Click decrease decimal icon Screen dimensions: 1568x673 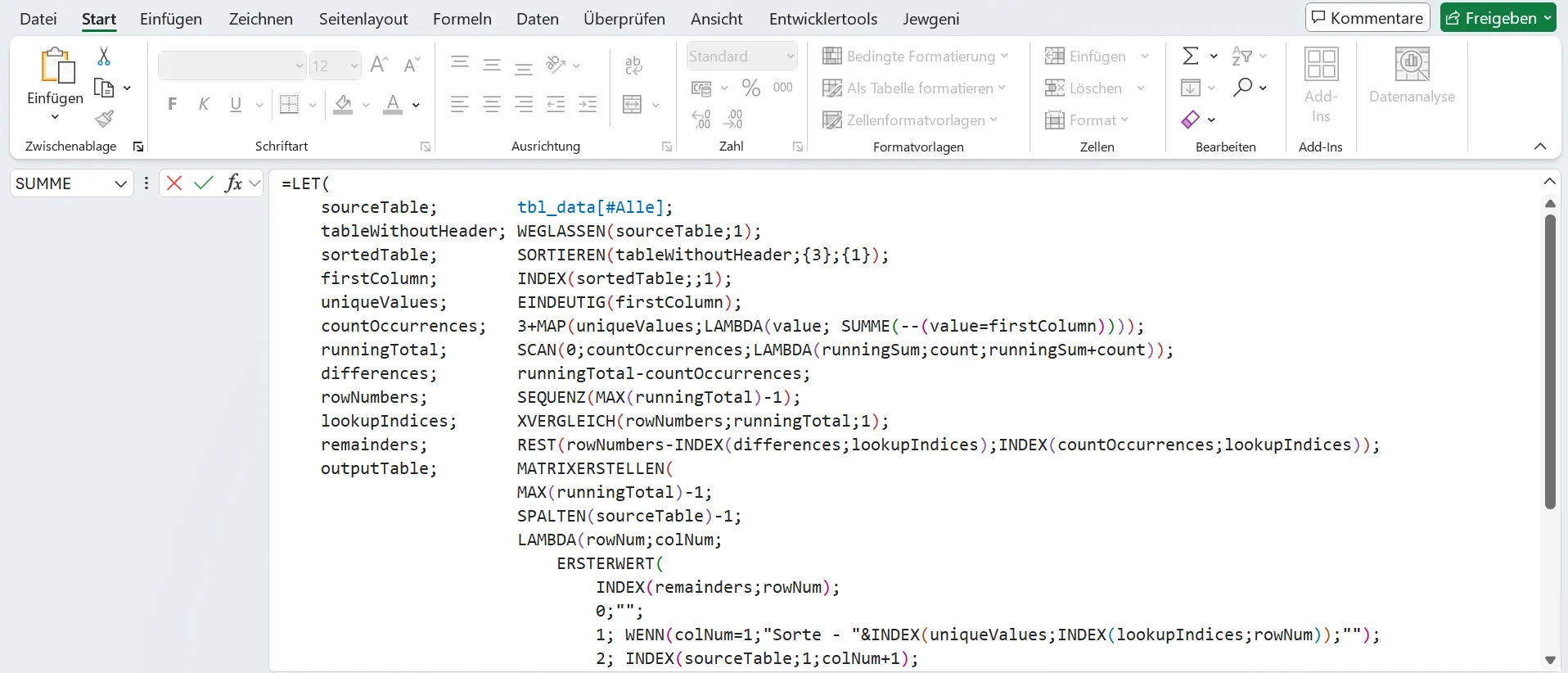pos(734,120)
